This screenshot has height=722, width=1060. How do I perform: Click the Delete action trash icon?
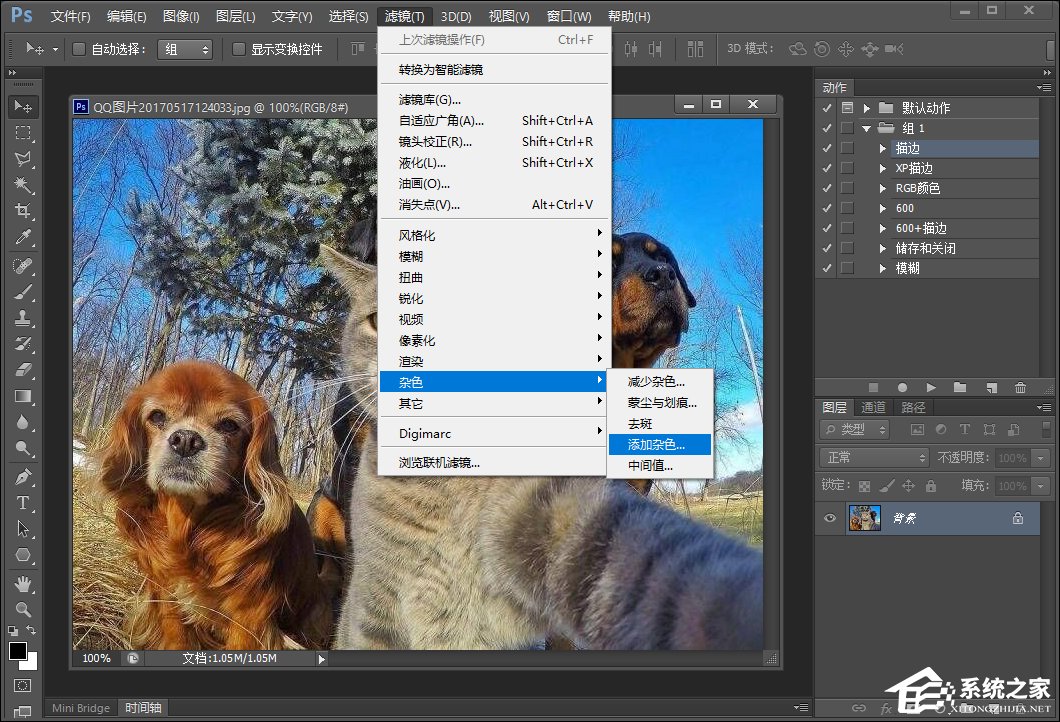1021,387
